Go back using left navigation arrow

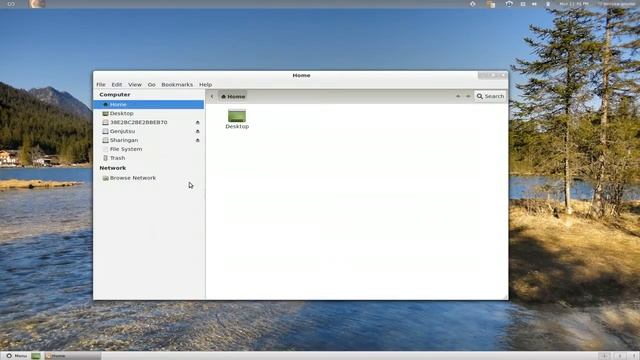click(458, 96)
